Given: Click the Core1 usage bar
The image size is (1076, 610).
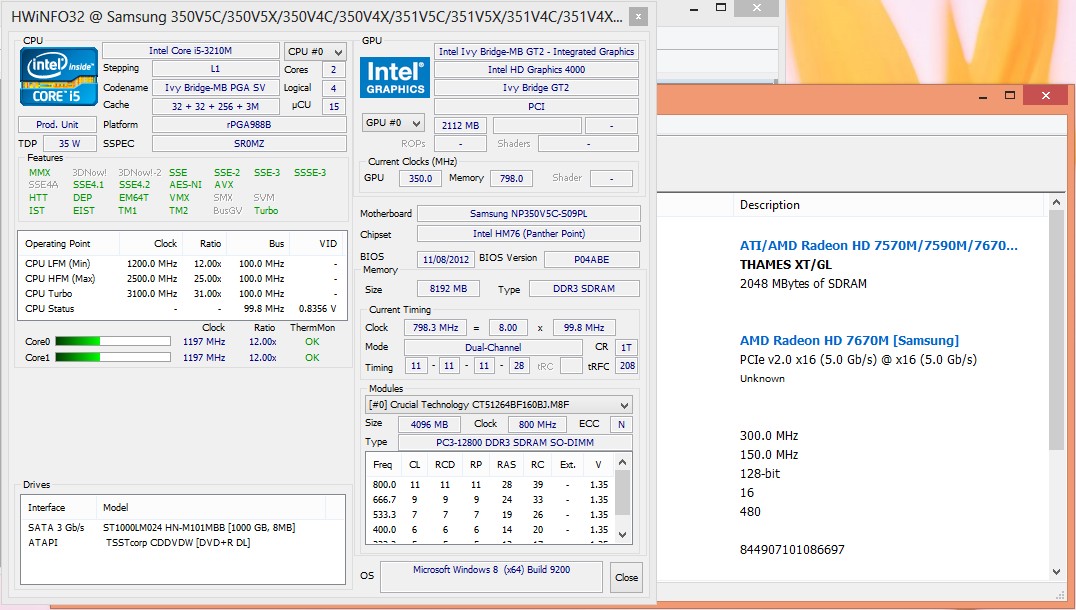Looking at the screenshot, I should pos(113,357).
